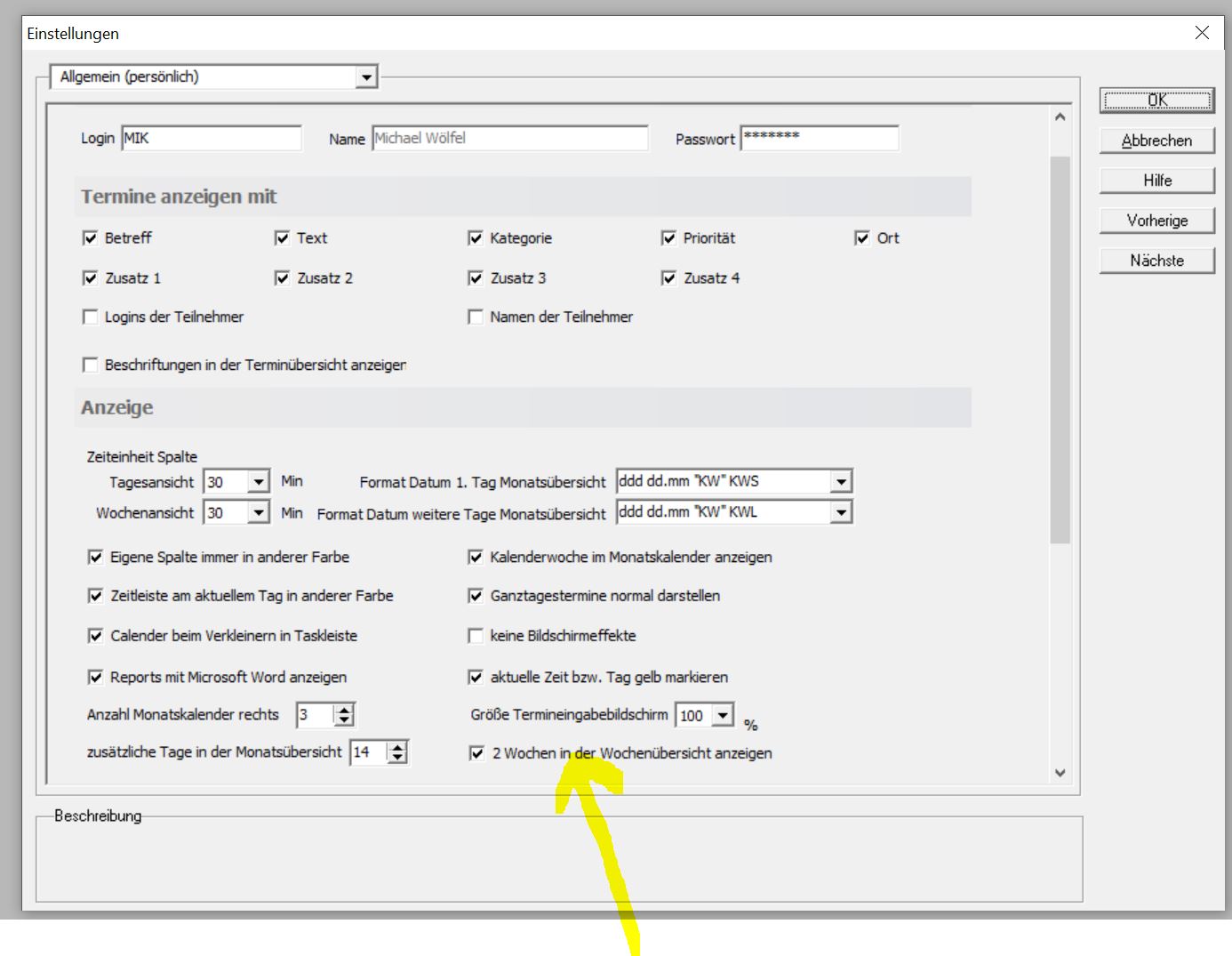Decrease zusätzliche Tage value with down spinner
The width and height of the screenshot is (1232, 956).
point(398,758)
